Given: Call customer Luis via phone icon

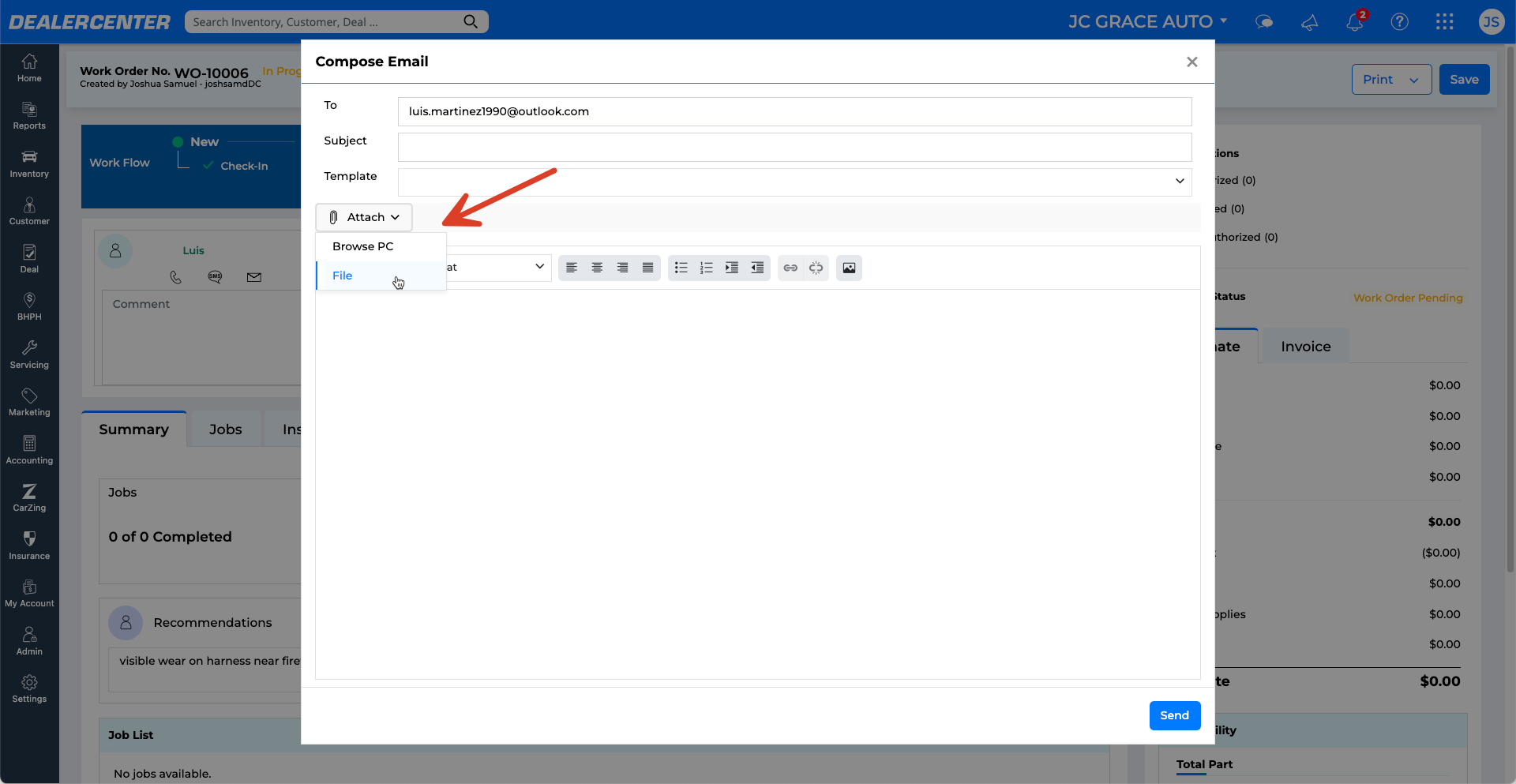Looking at the screenshot, I should point(176,277).
